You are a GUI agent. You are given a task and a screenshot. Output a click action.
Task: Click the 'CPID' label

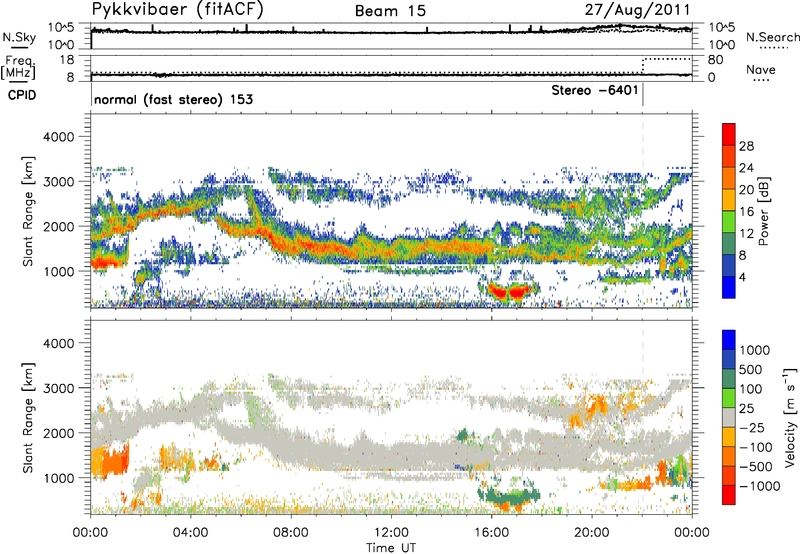click(x=22, y=95)
